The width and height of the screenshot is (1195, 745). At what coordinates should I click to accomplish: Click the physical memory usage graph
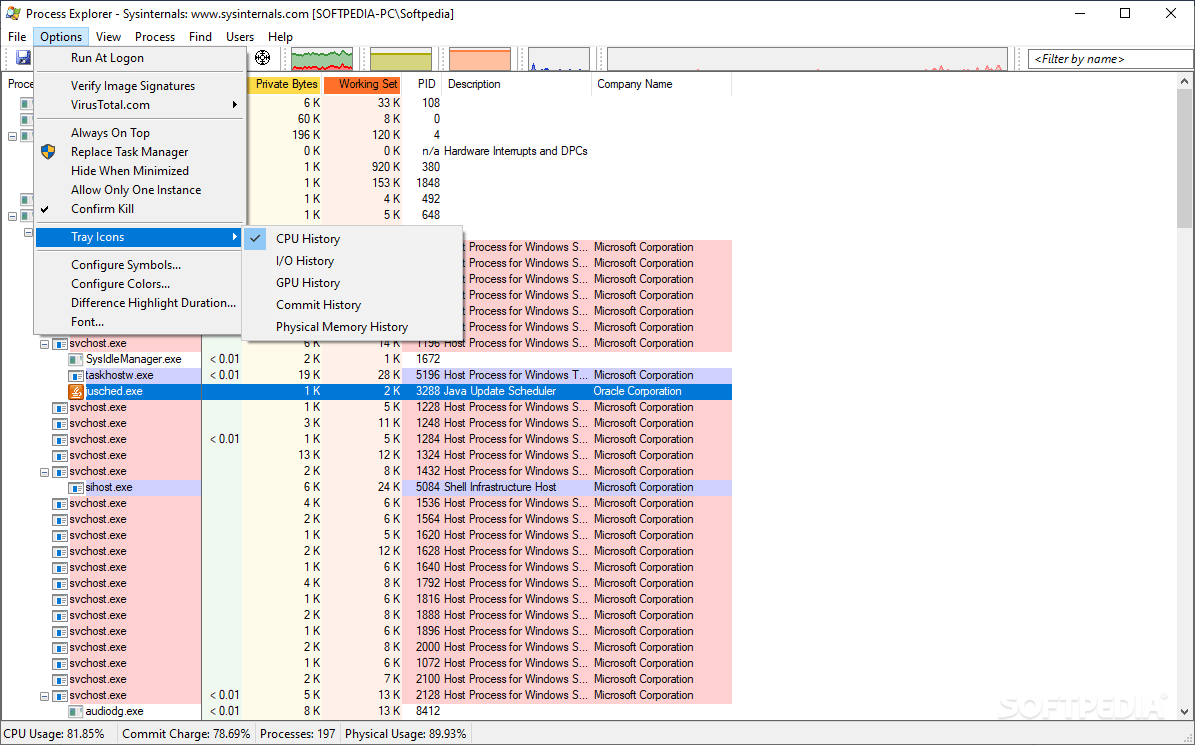click(x=480, y=57)
